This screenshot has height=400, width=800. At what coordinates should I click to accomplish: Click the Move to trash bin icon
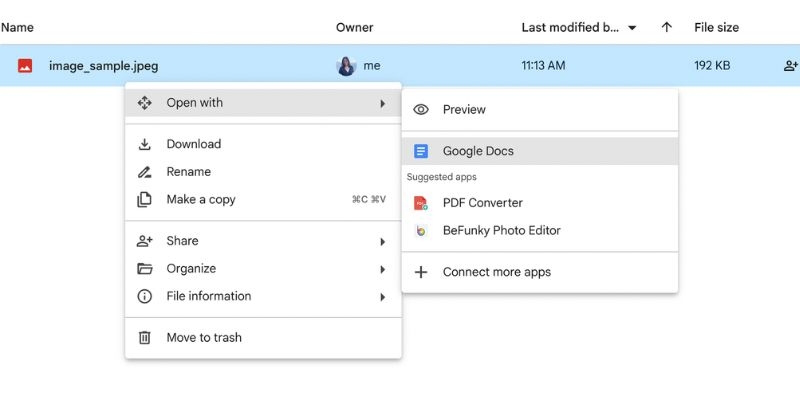coord(144,338)
